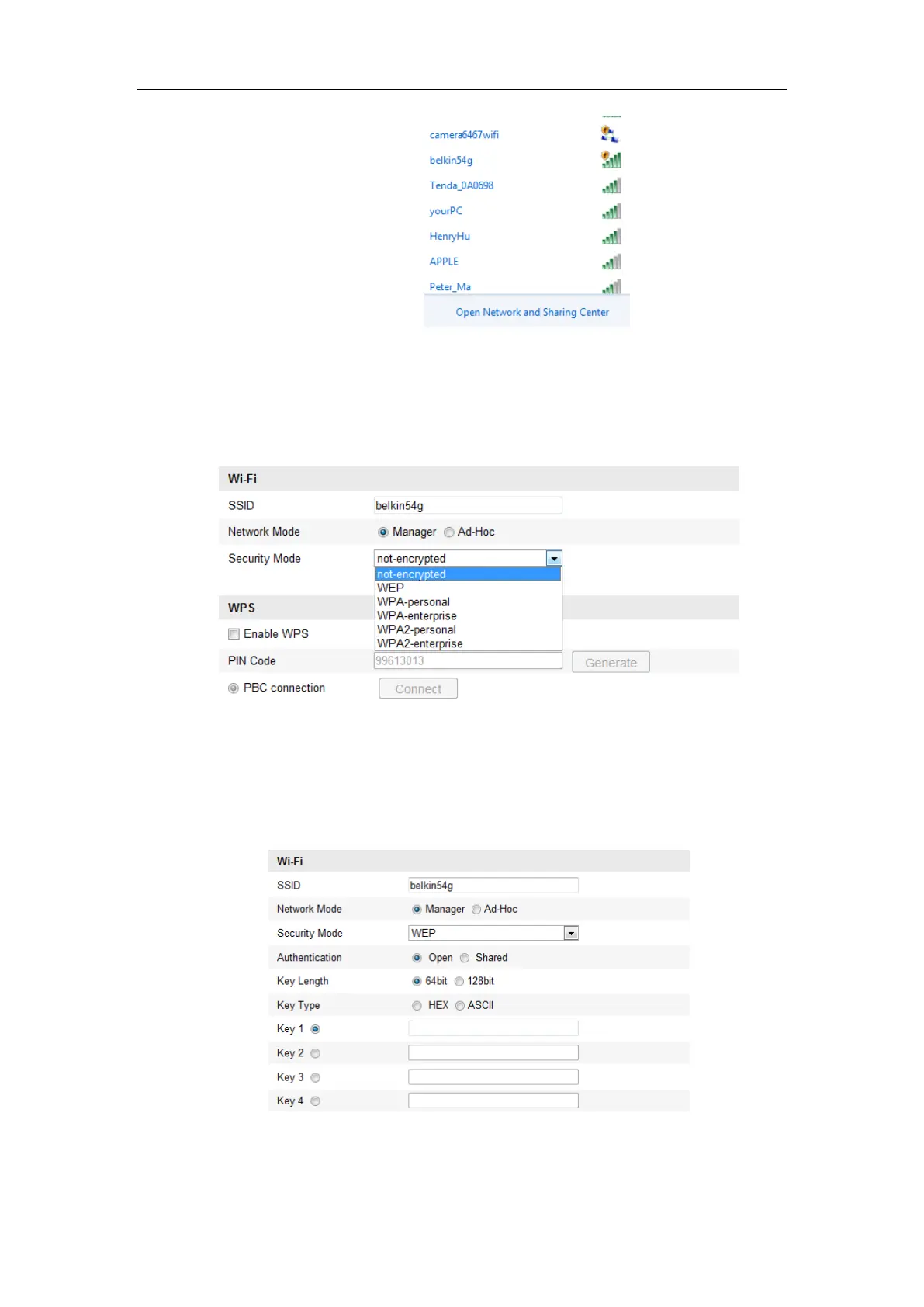
Task: Open Network and Sharing Center
Action: click(532, 312)
